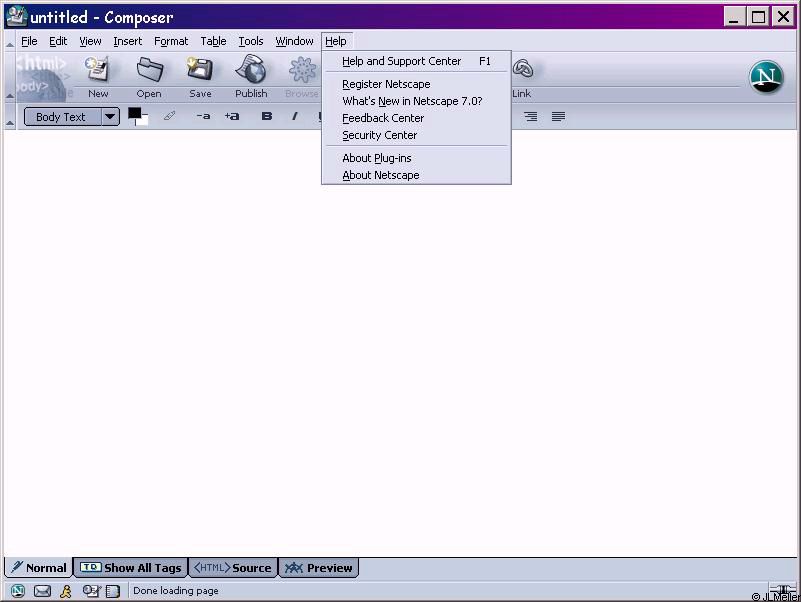Open the Tools menu

tap(251, 41)
